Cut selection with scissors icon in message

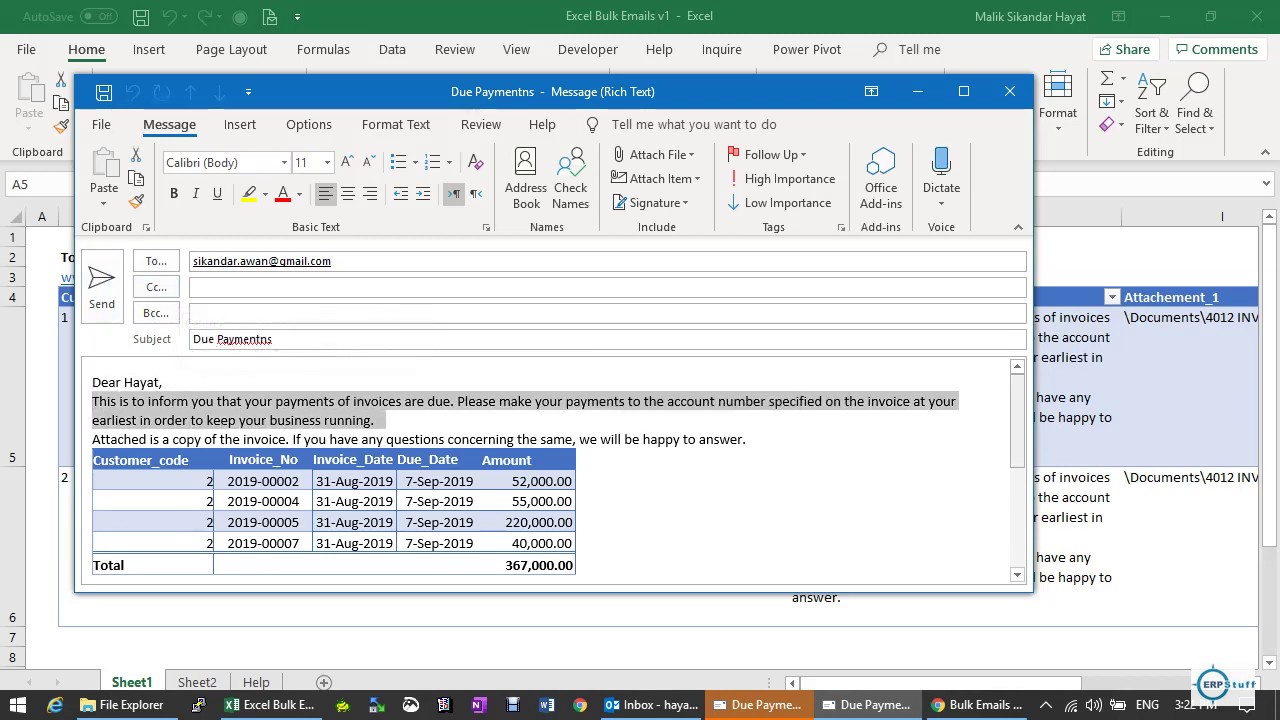[x=136, y=155]
